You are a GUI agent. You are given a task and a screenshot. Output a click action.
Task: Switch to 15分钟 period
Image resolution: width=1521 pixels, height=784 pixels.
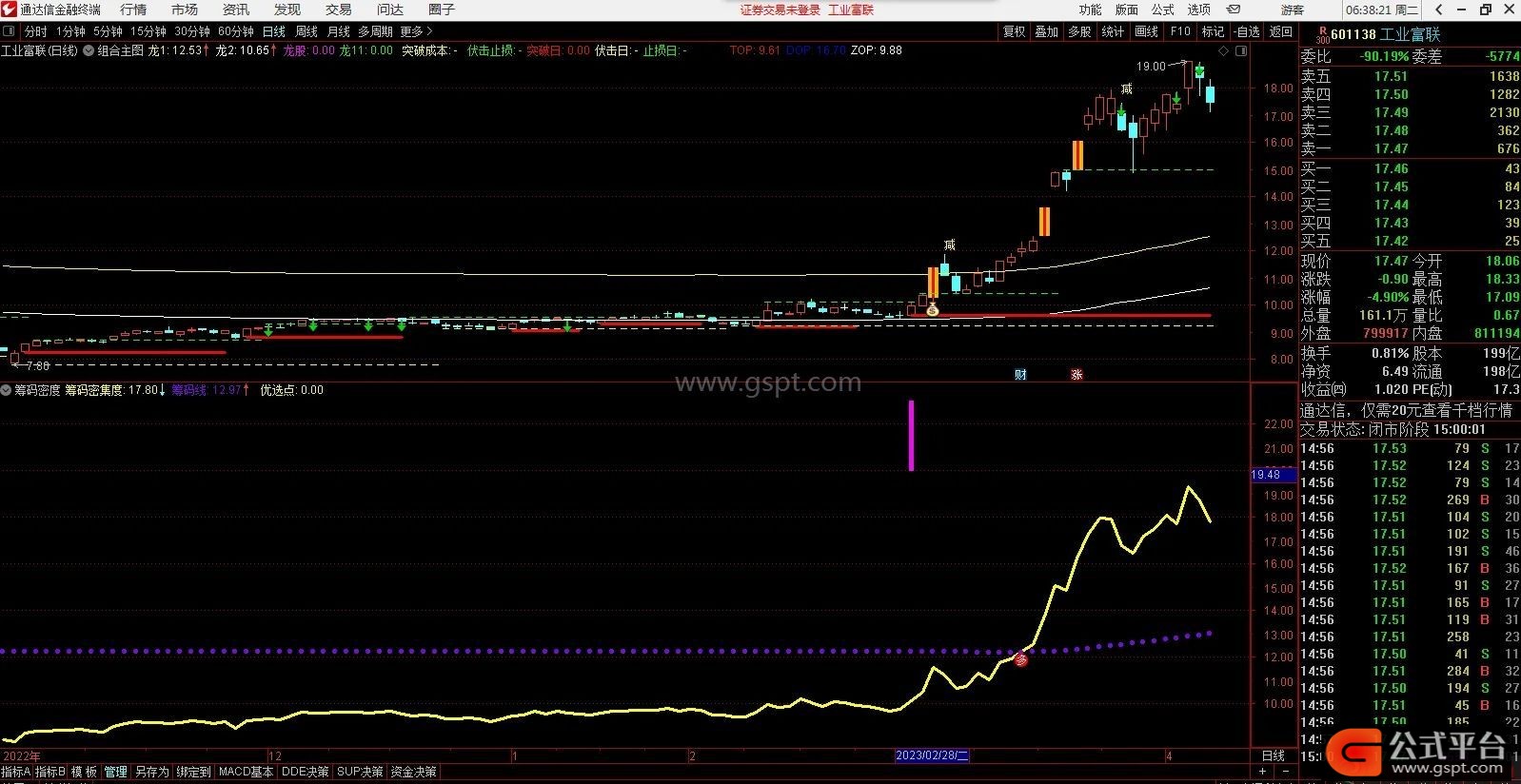(x=148, y=31)
